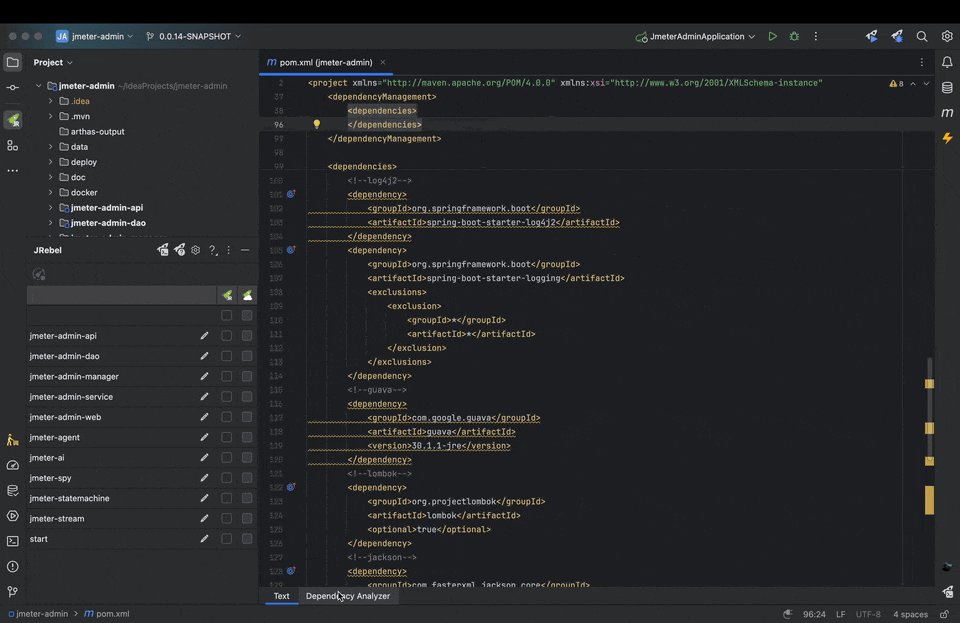Enable JRebel checkbox for jmeter-stream
960x623 pixels.
(x=227, y=518)
